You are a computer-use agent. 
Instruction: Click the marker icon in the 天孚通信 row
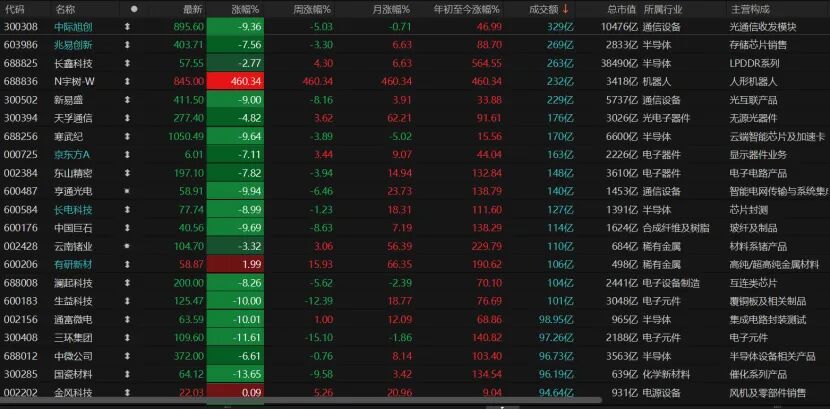[127, 119]
